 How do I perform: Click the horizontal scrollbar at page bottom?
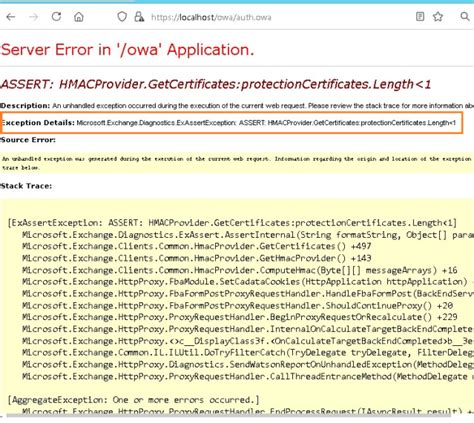[228, 415]
